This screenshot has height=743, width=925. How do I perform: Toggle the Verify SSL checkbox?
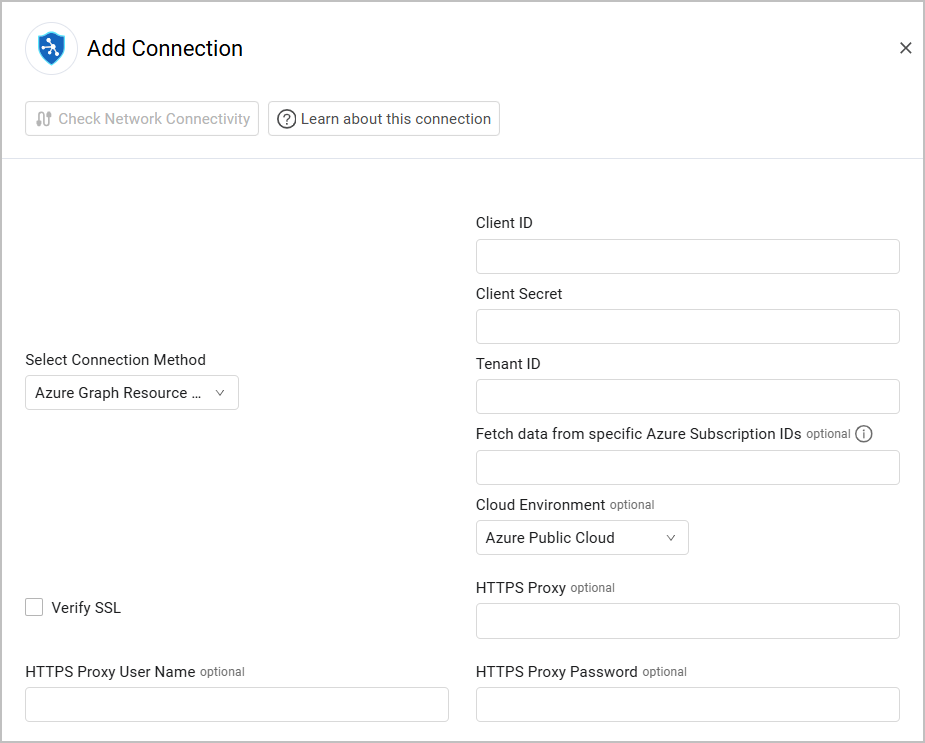coord(34,607)
